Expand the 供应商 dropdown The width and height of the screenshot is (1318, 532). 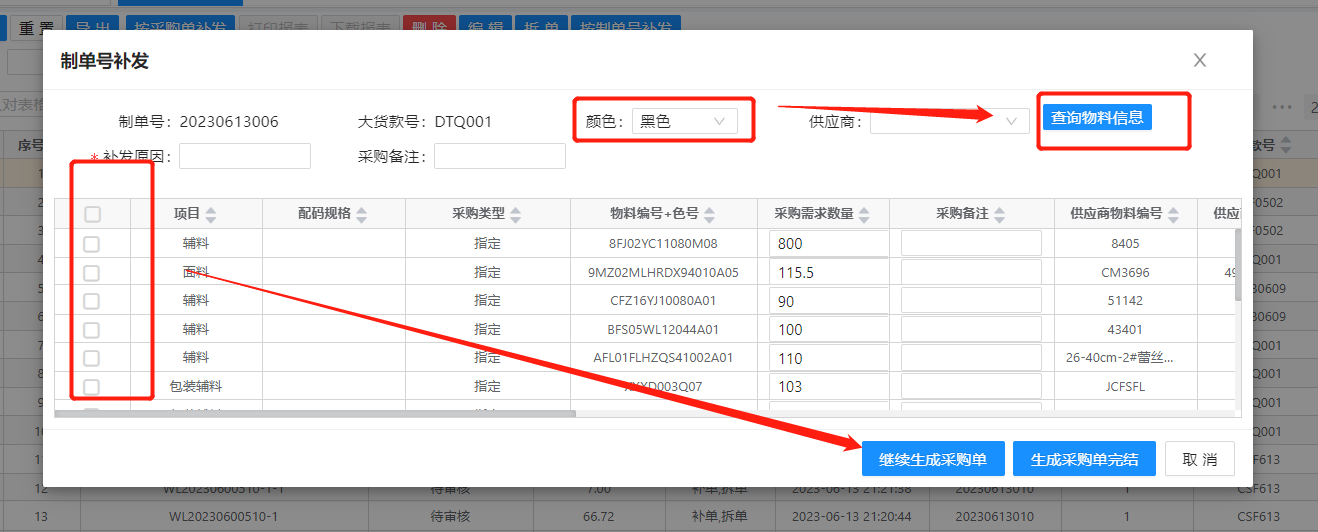(949, 121)
